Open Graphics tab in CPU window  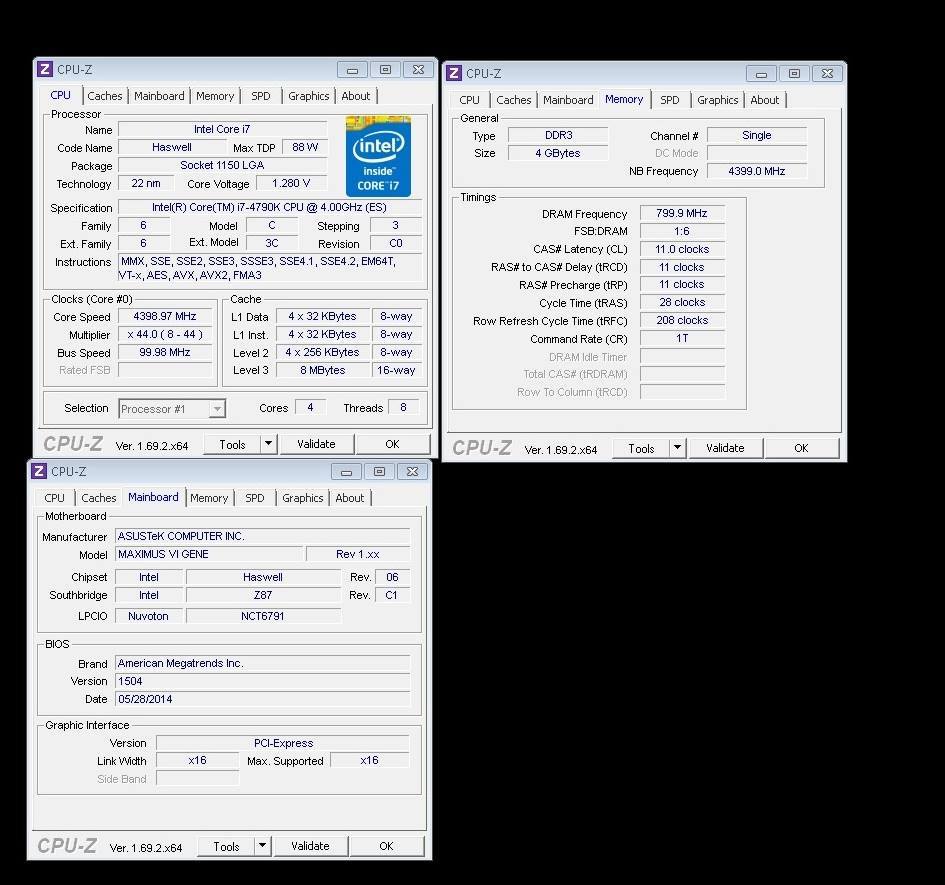[x=309, y=96]
